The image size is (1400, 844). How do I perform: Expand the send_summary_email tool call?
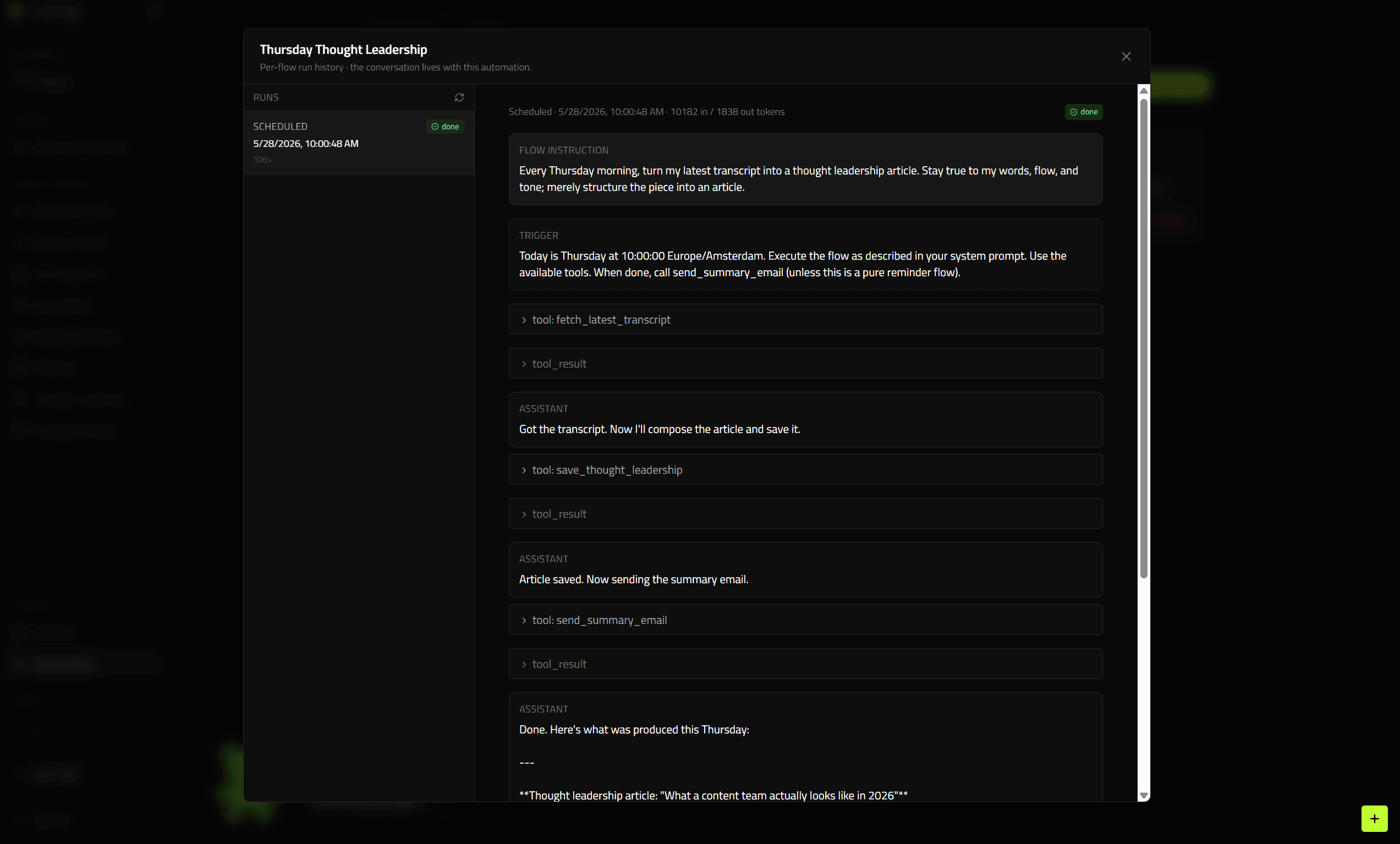[805, 620]
